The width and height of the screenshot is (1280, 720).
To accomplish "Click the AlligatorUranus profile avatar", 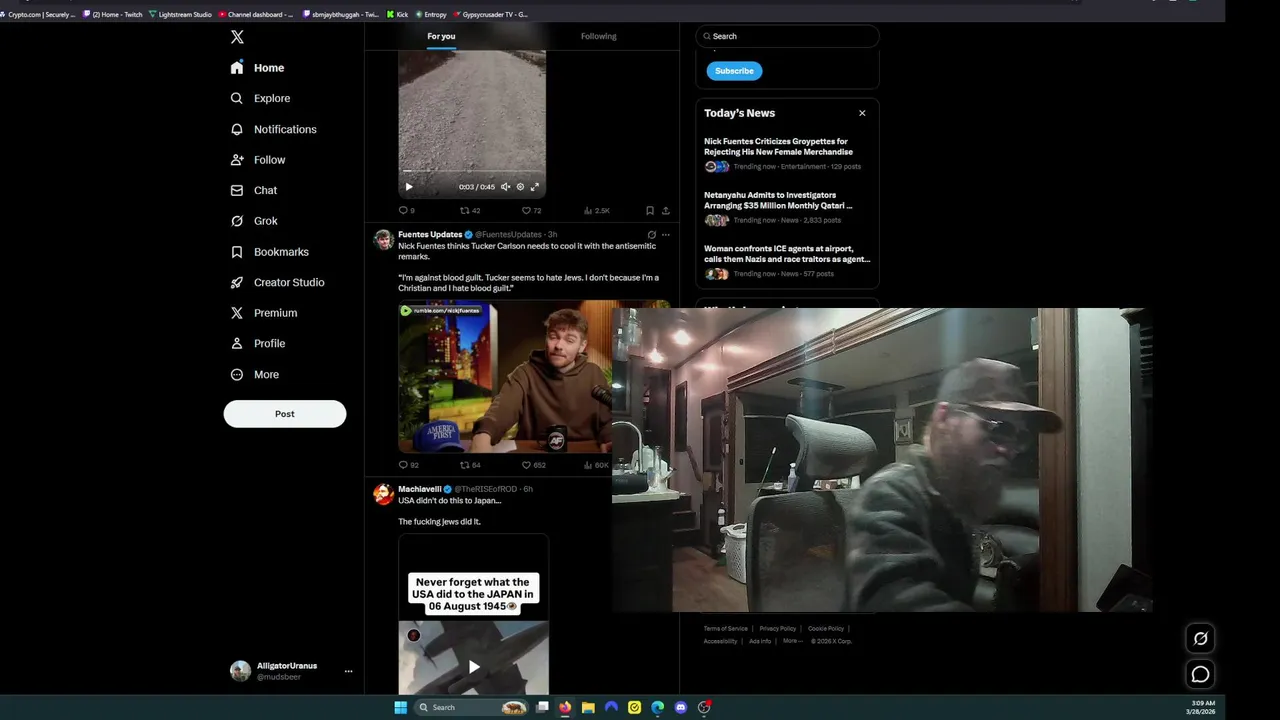I will [x=240, y=671].
